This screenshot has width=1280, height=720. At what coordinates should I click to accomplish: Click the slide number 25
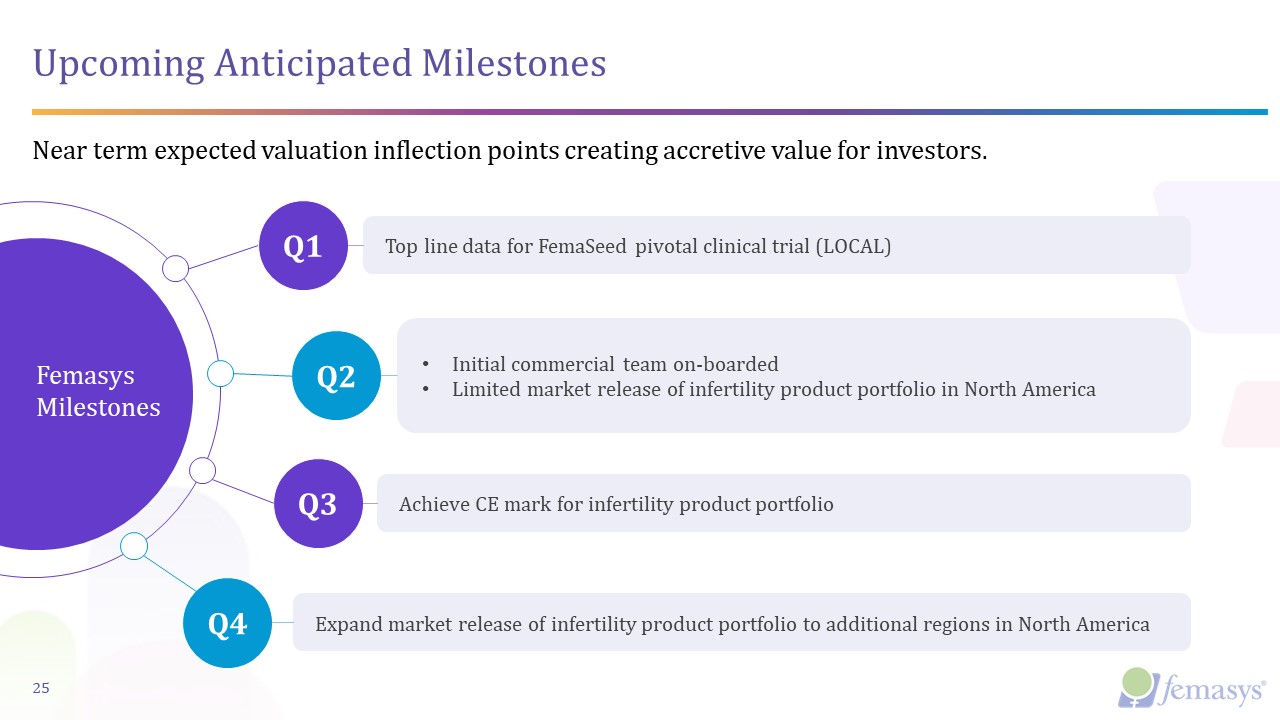42,688
